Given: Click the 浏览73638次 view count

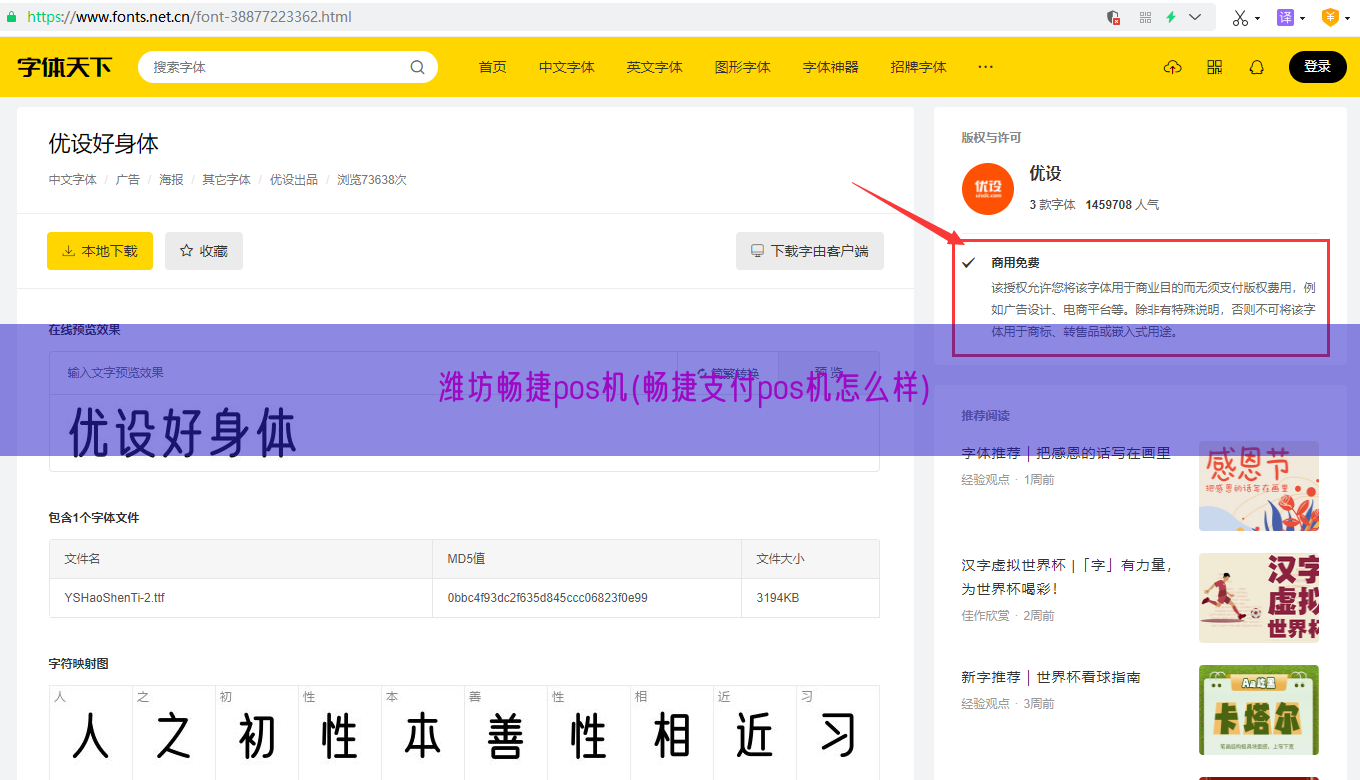Looking at the screenshot, I should tap(372, 180).
